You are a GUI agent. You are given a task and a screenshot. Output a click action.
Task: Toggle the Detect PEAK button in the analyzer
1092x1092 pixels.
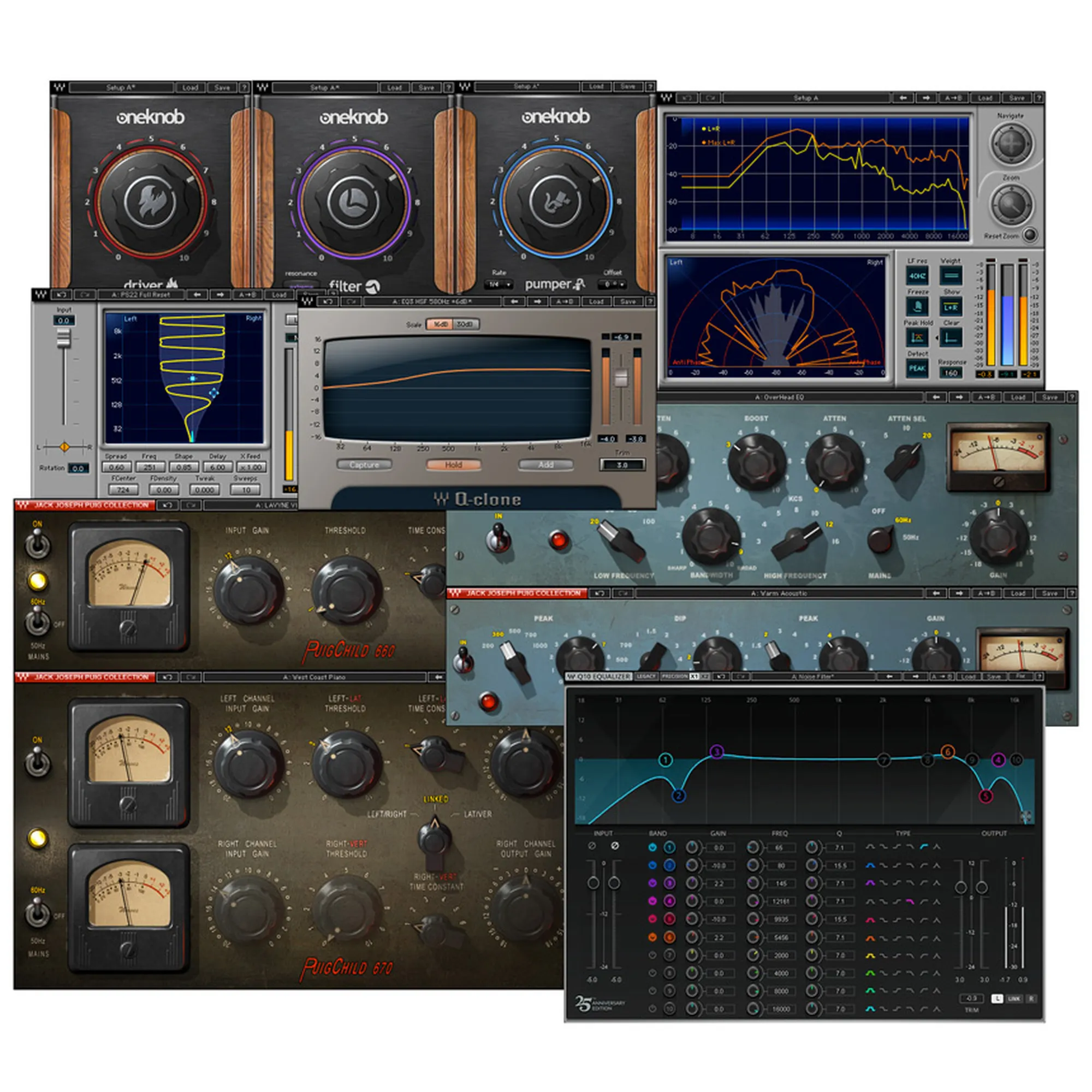point(917,369)
